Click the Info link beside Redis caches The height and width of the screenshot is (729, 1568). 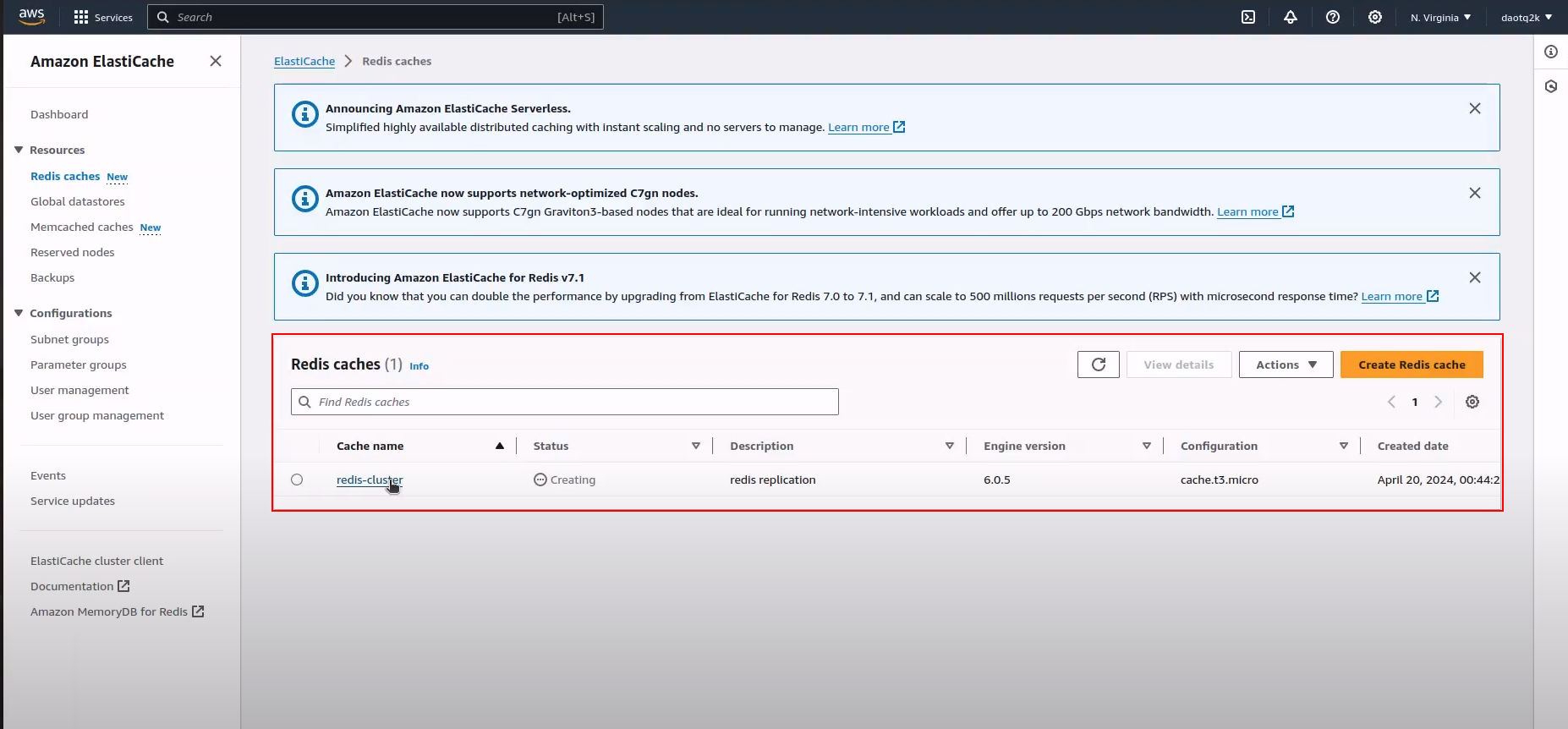pyautogui.click(x=419, y=366)
